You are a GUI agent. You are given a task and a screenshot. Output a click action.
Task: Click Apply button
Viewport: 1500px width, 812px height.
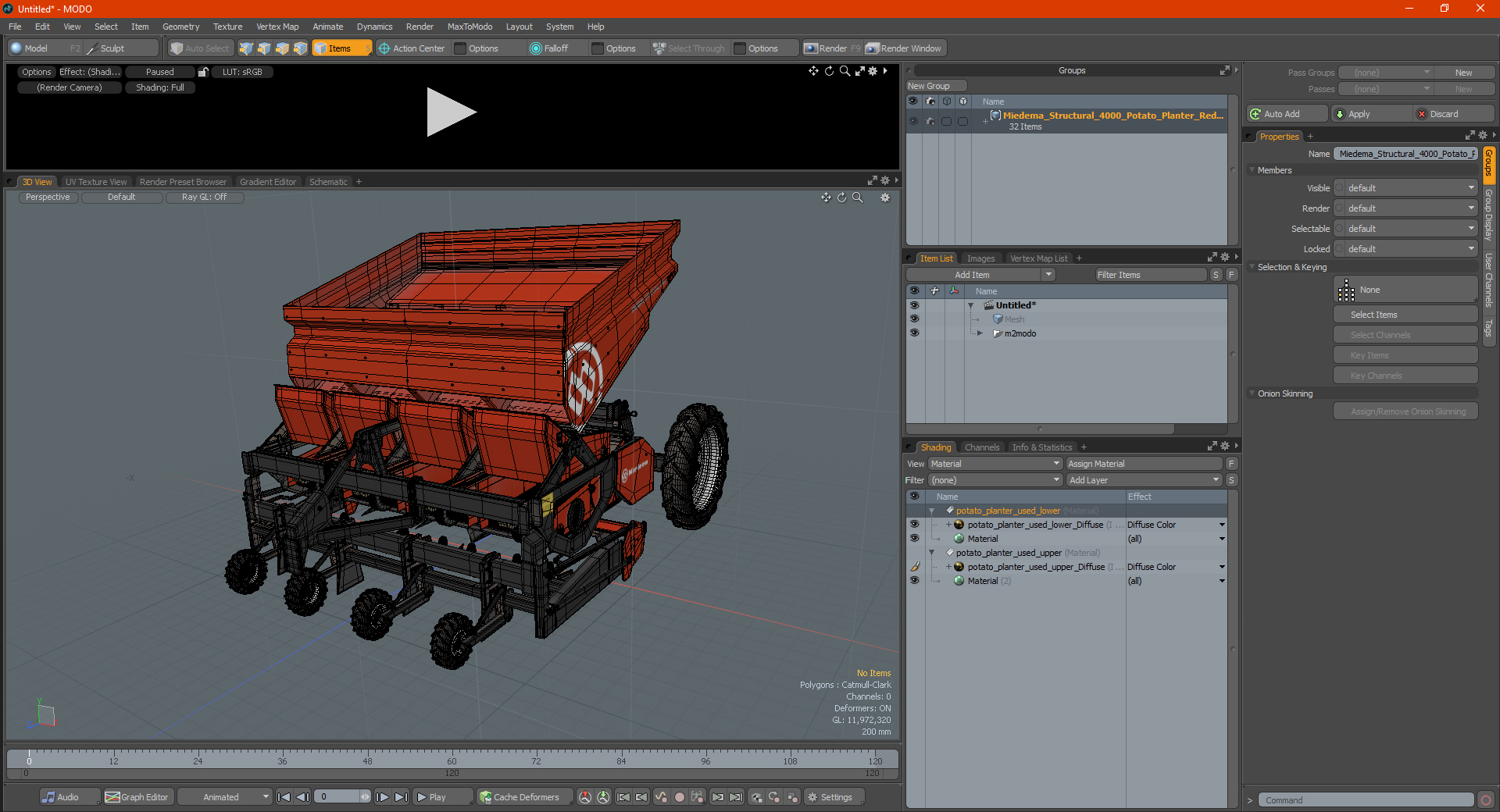pos(1371,114)
